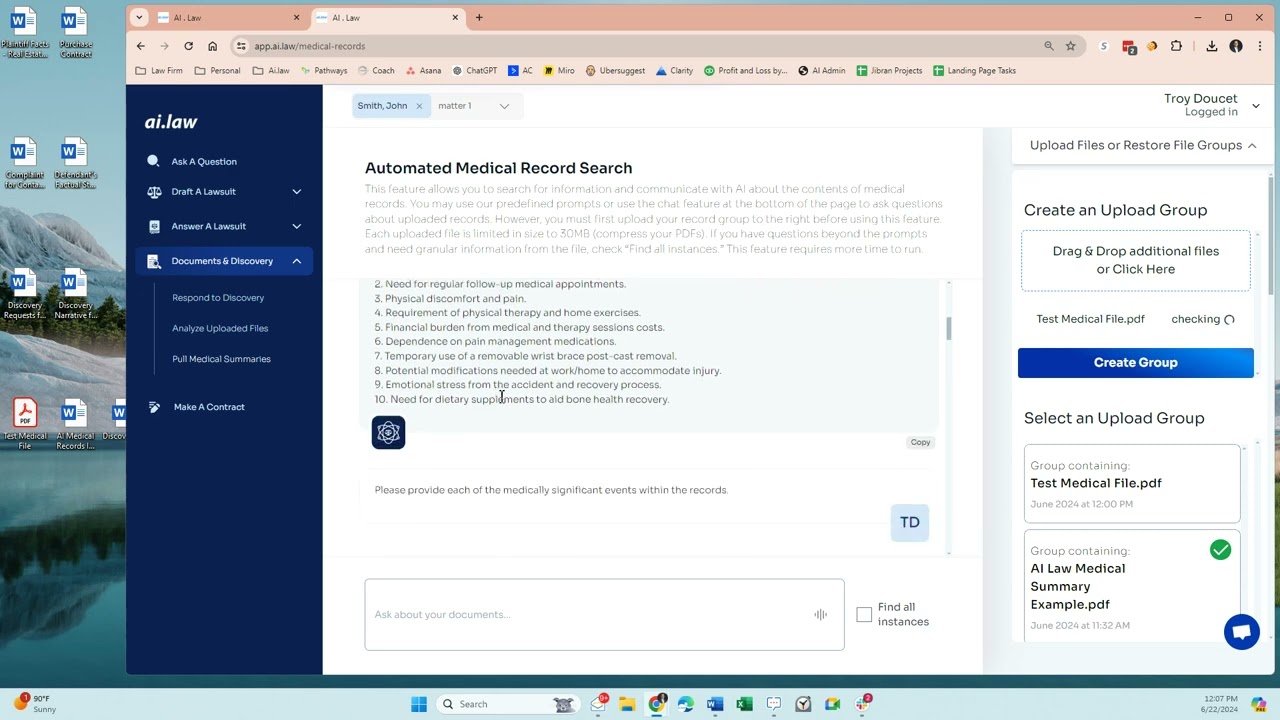Open Analyze Uploaded Files submenu item

[220, 328]
